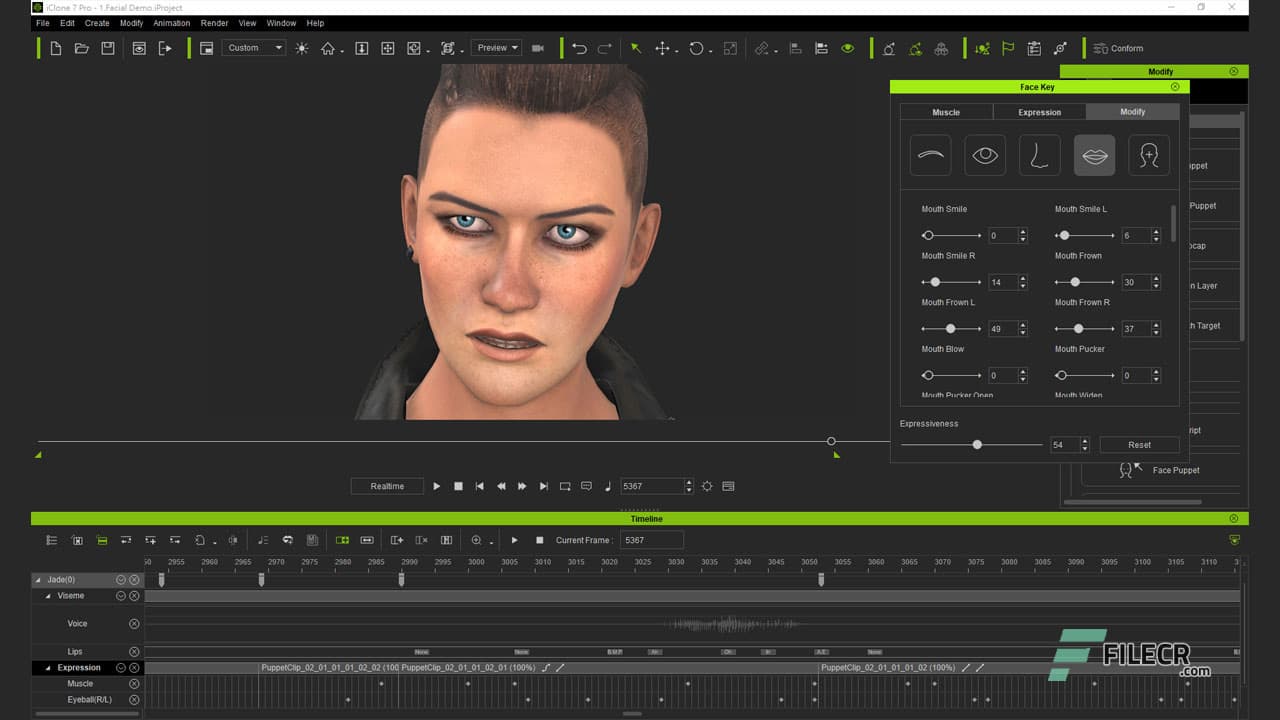Mute the Voice track

click(135, 623)
